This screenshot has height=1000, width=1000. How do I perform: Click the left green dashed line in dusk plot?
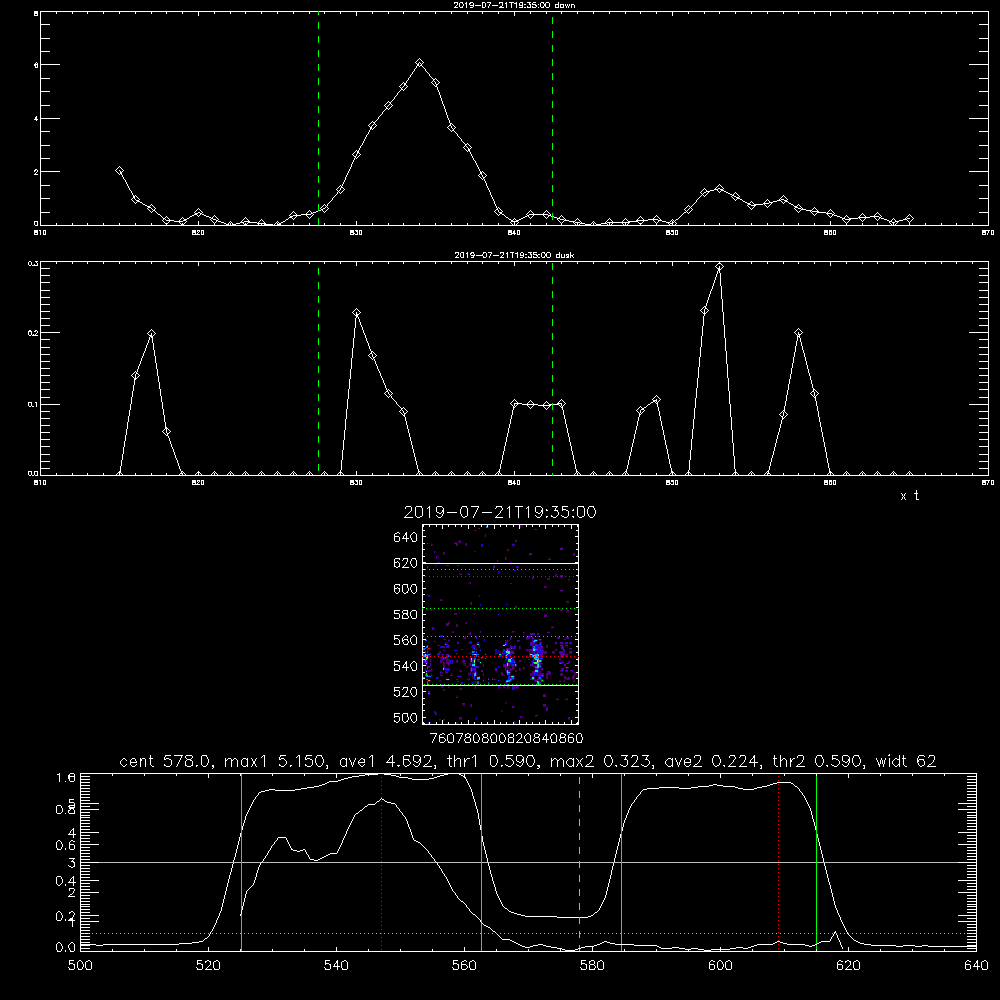click(x=318, y=368)
